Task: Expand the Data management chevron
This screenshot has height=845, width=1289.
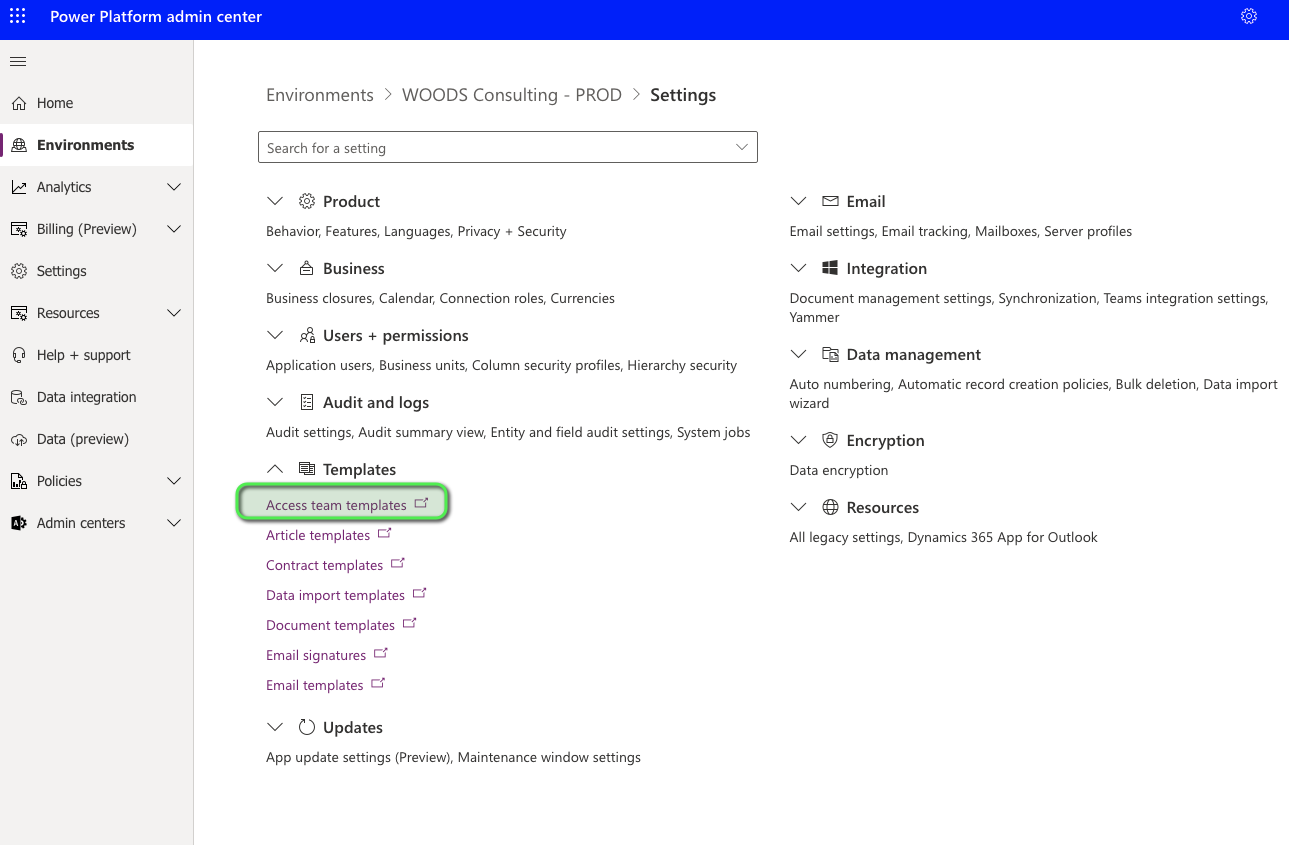Action: 798,354
